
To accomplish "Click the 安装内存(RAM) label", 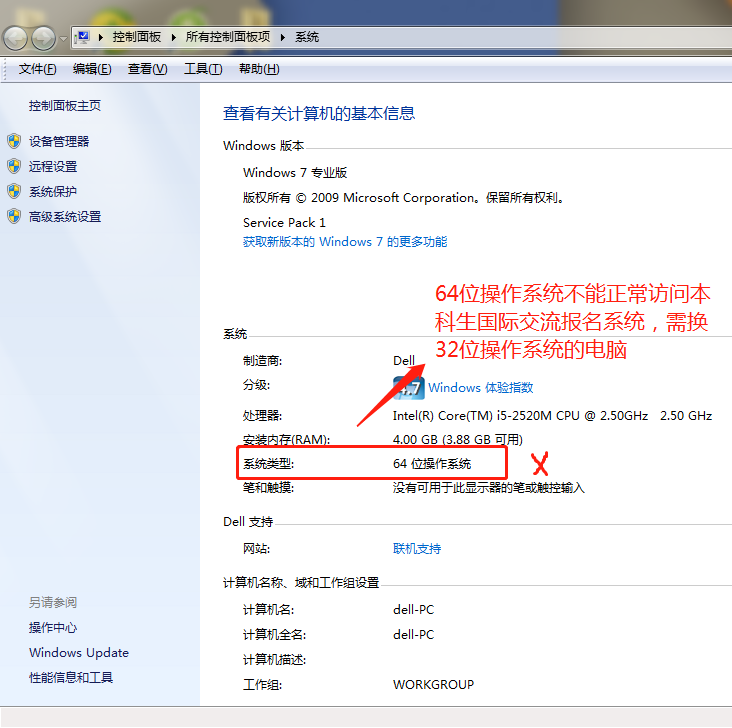I will (x=287, y=440).
